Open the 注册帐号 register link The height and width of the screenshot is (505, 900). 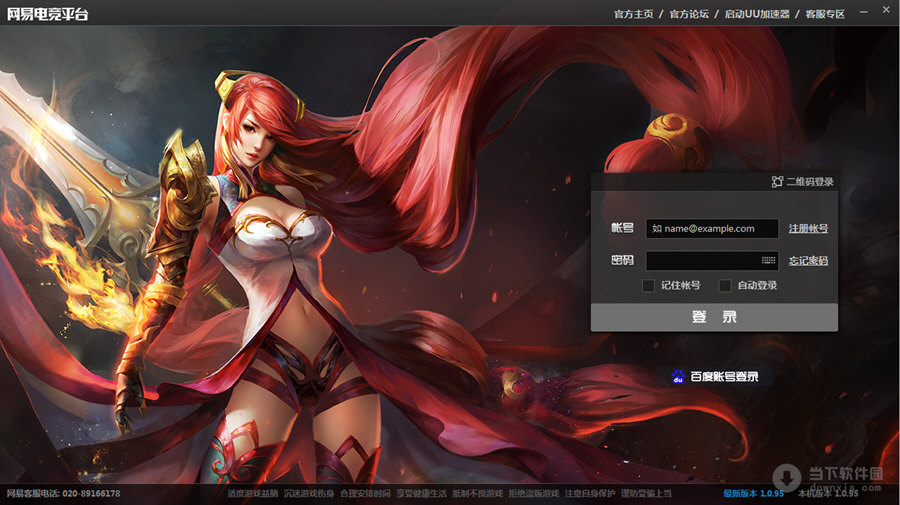[808, 228]
